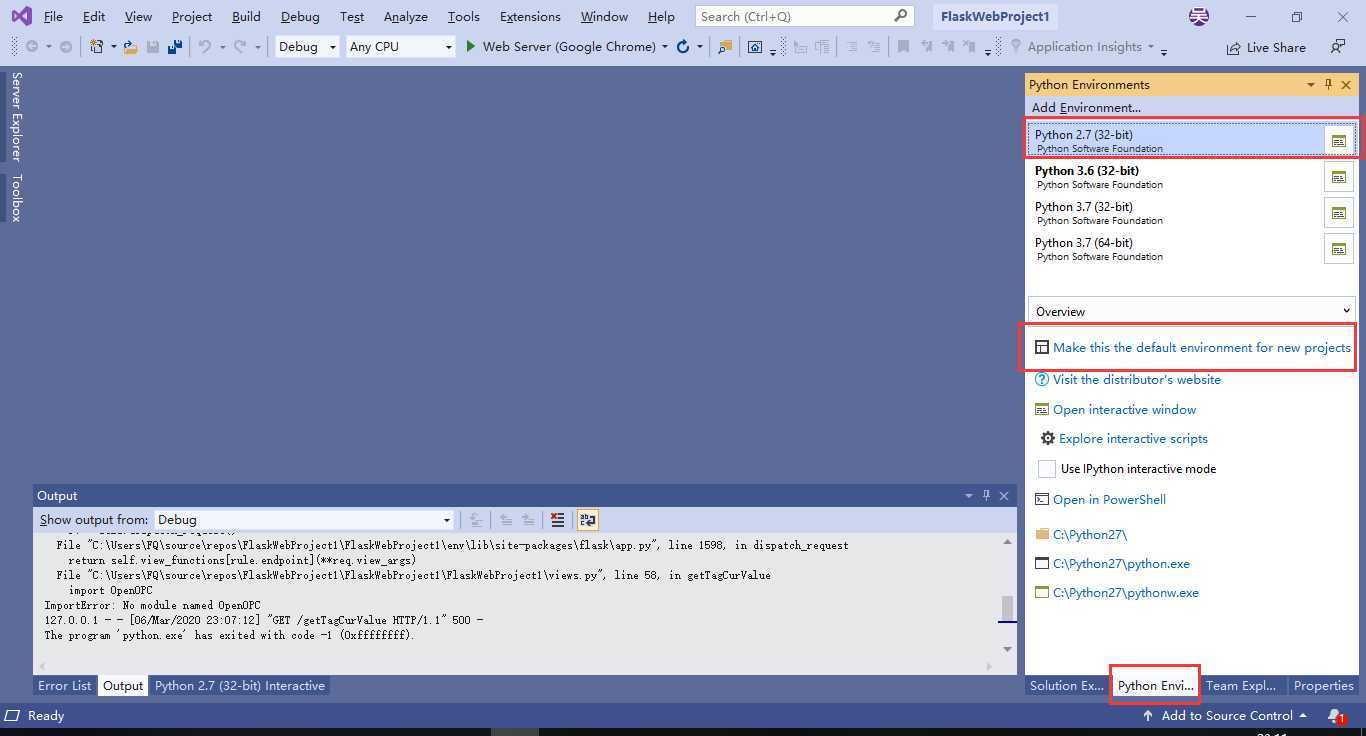
Task: Close the Output panel
Action: [x=1004, y=496]
